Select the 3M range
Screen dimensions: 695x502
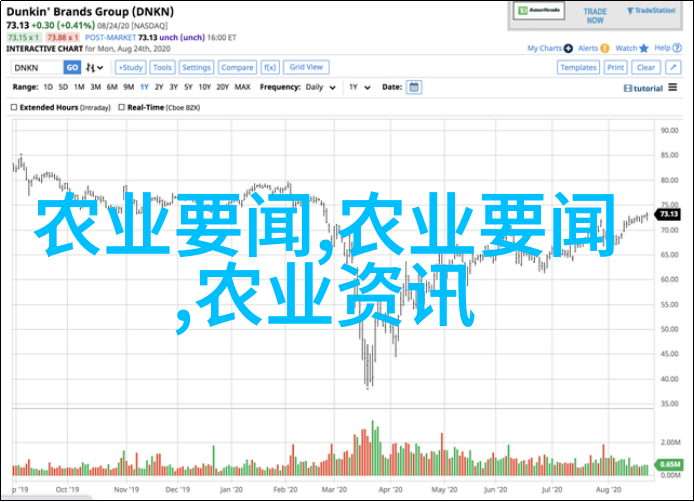coord(95,87)
